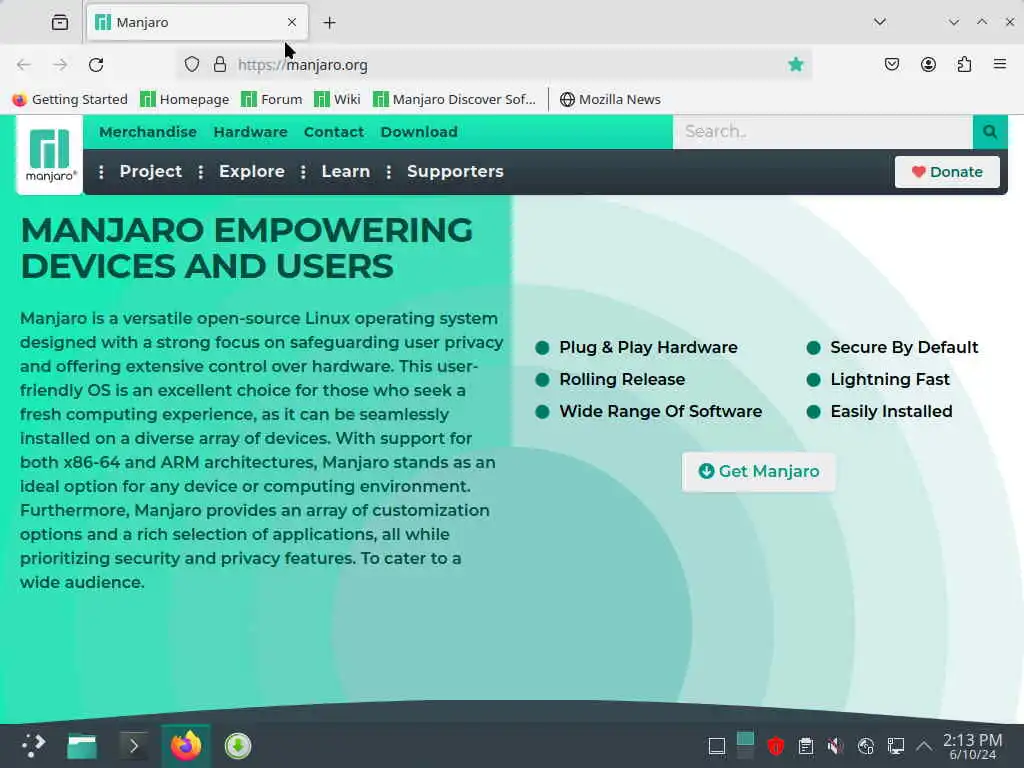The width and height of the screenshot is (1024, 768).
Task: Toggle the bookmark star for this page
Action: (795, 64)
